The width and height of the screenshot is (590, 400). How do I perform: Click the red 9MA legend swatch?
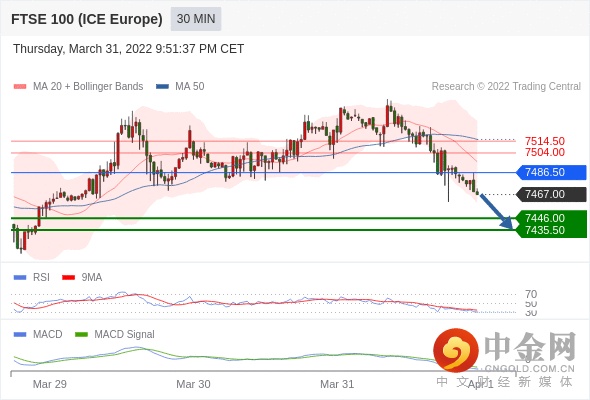(x=68, y=278)
